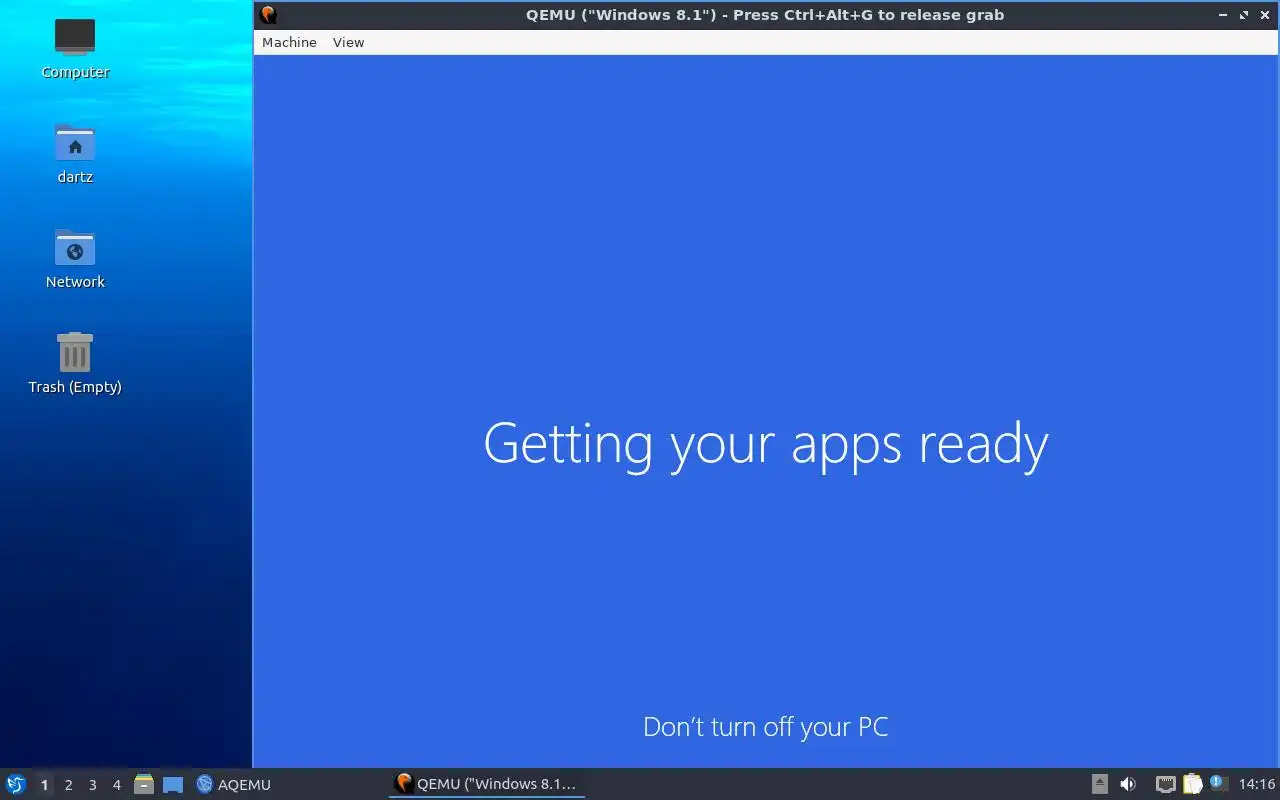Switch to workspace 4 in pager

(x=116, y=785)
